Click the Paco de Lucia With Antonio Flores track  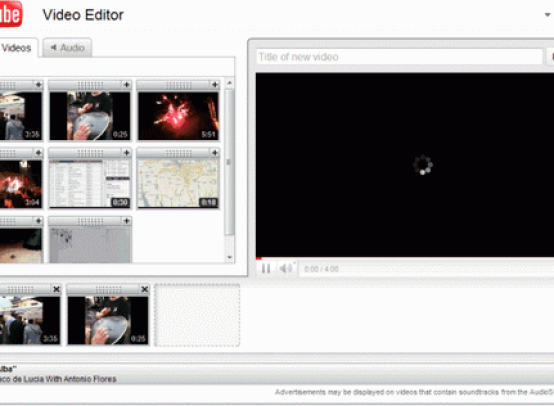58,379
